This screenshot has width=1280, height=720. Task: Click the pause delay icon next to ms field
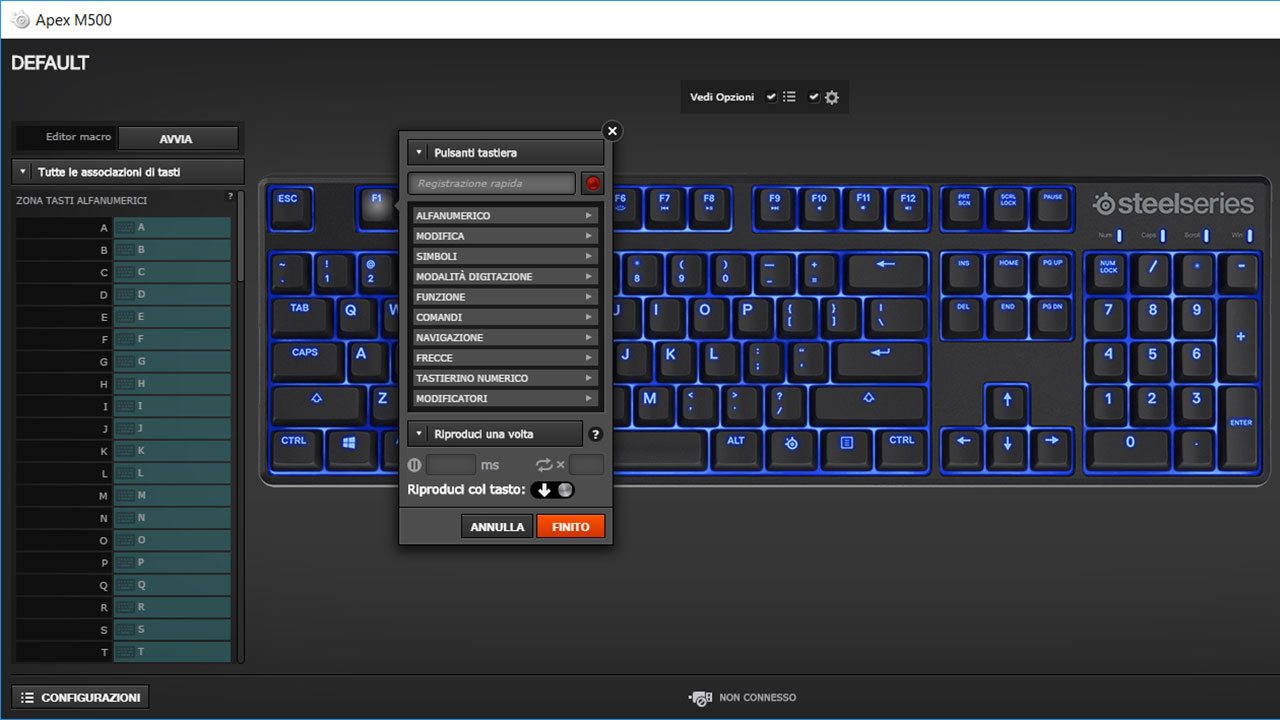click(x=414, y=464)
